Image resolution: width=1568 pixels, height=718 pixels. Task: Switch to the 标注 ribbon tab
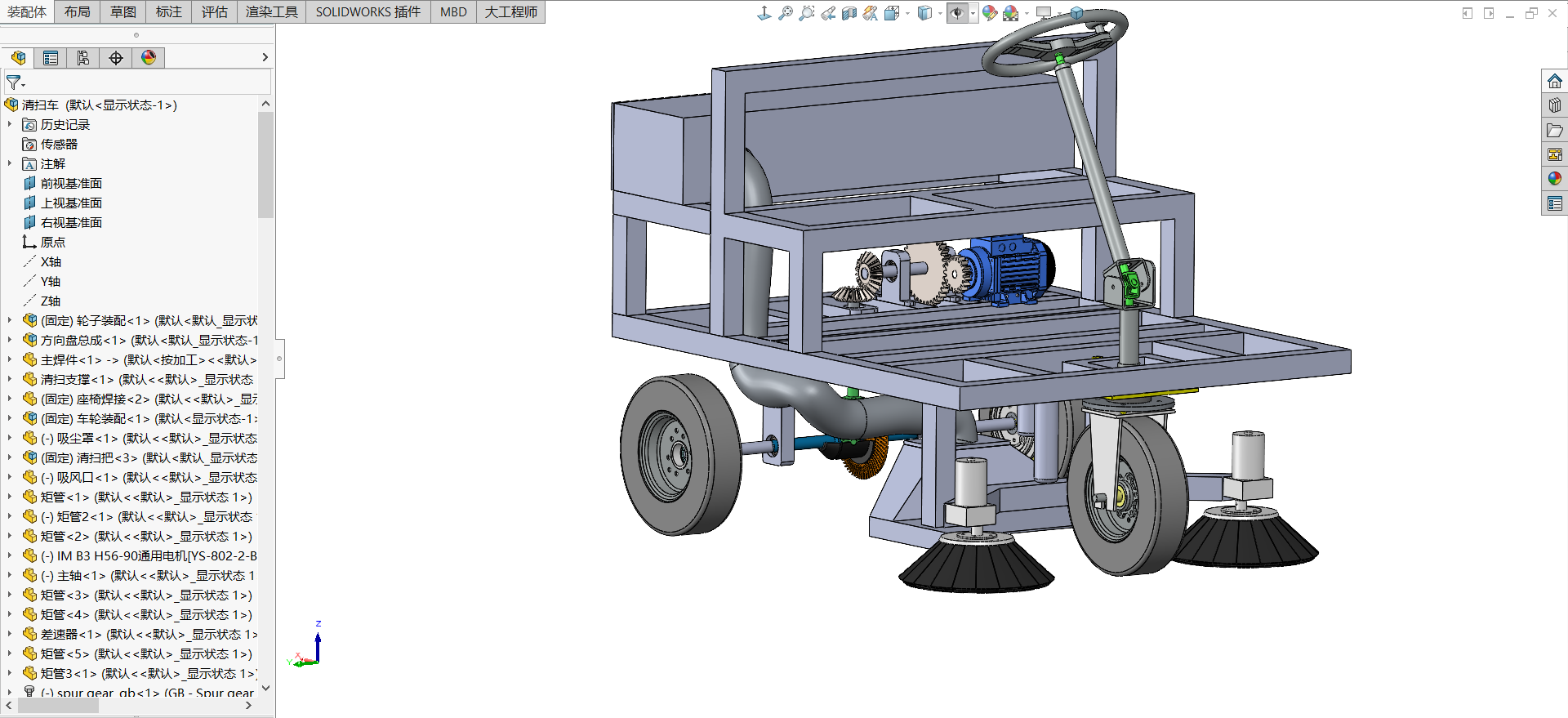tap(169, 11)
